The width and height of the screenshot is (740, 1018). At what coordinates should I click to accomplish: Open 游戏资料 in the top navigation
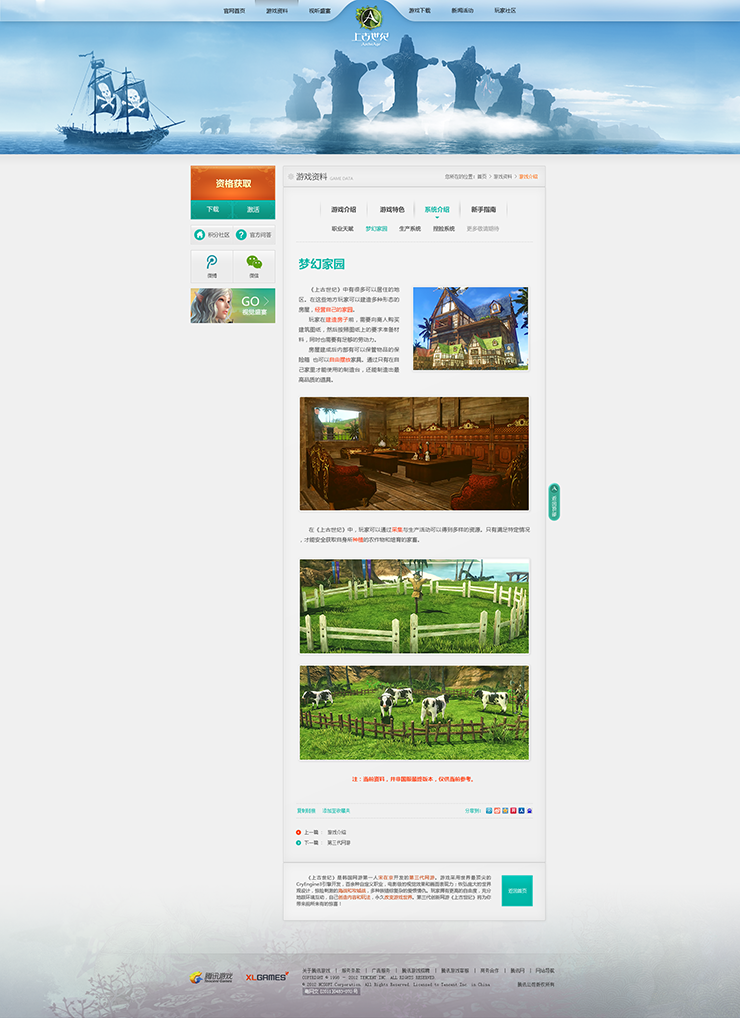277,11
